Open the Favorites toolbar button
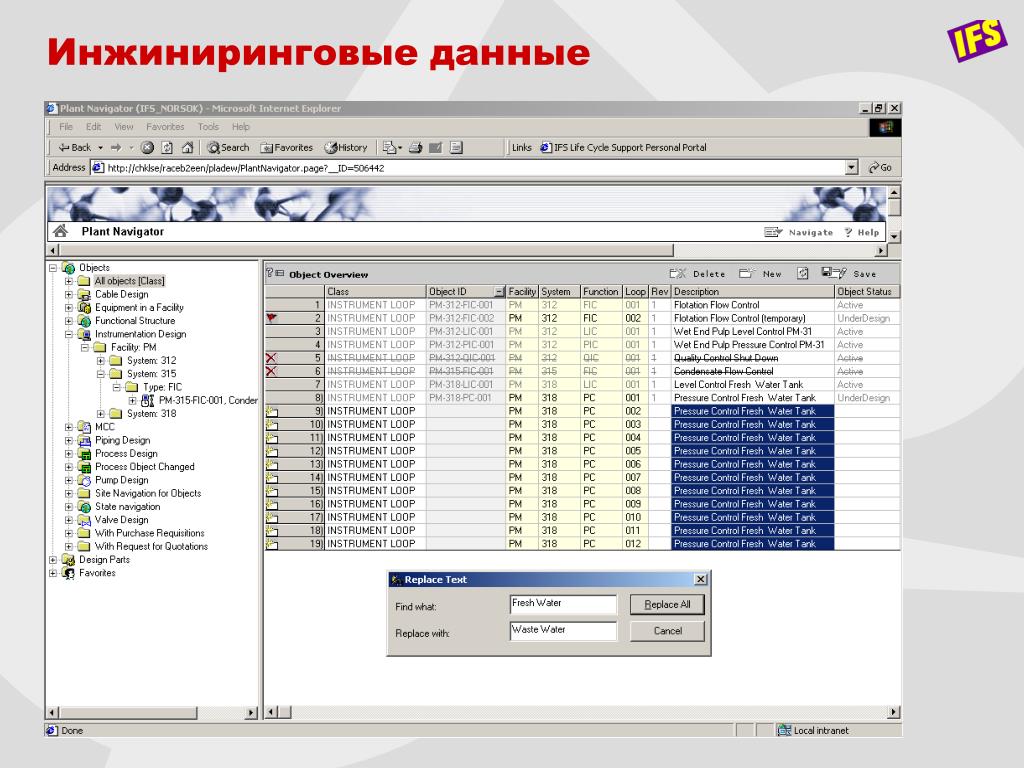The image size is (1024, 768). [286, 148]
